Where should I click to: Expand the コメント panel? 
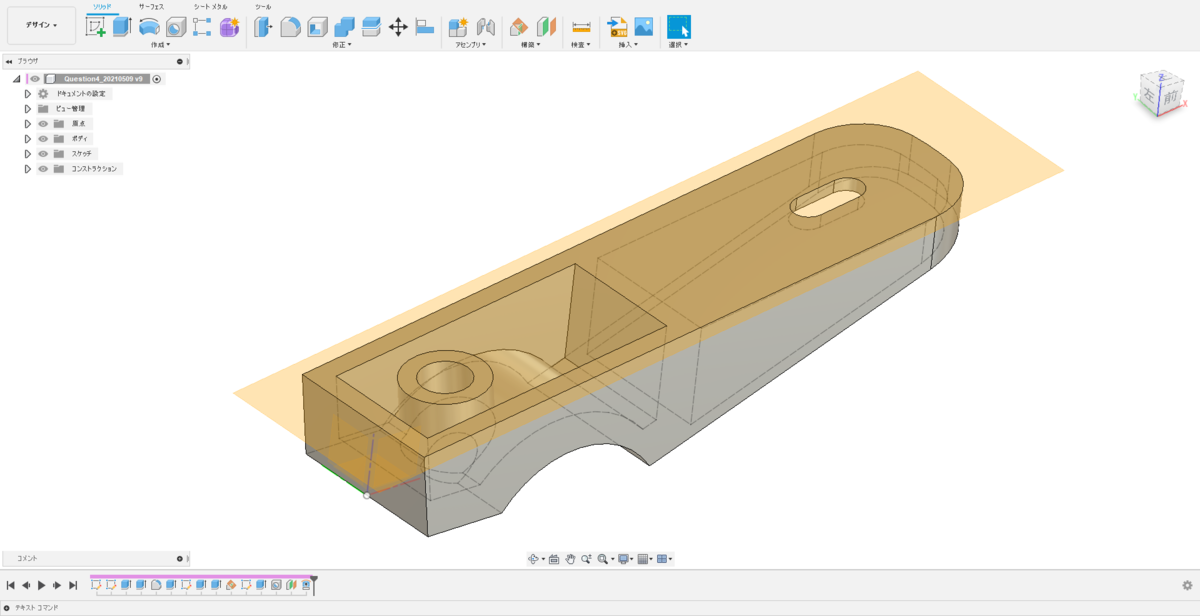[180, 558]
